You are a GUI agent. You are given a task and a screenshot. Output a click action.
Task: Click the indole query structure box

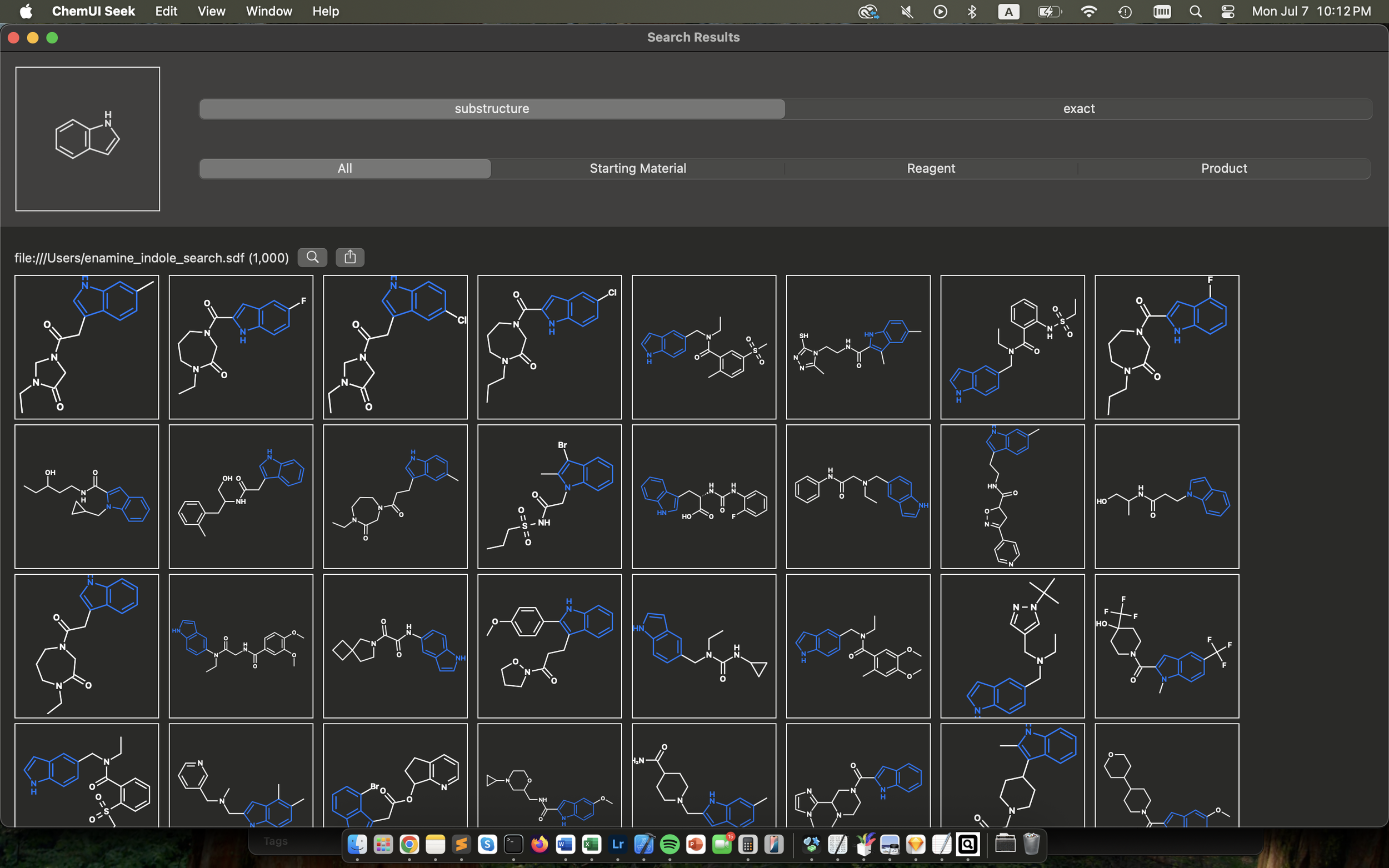coord(88,139)
